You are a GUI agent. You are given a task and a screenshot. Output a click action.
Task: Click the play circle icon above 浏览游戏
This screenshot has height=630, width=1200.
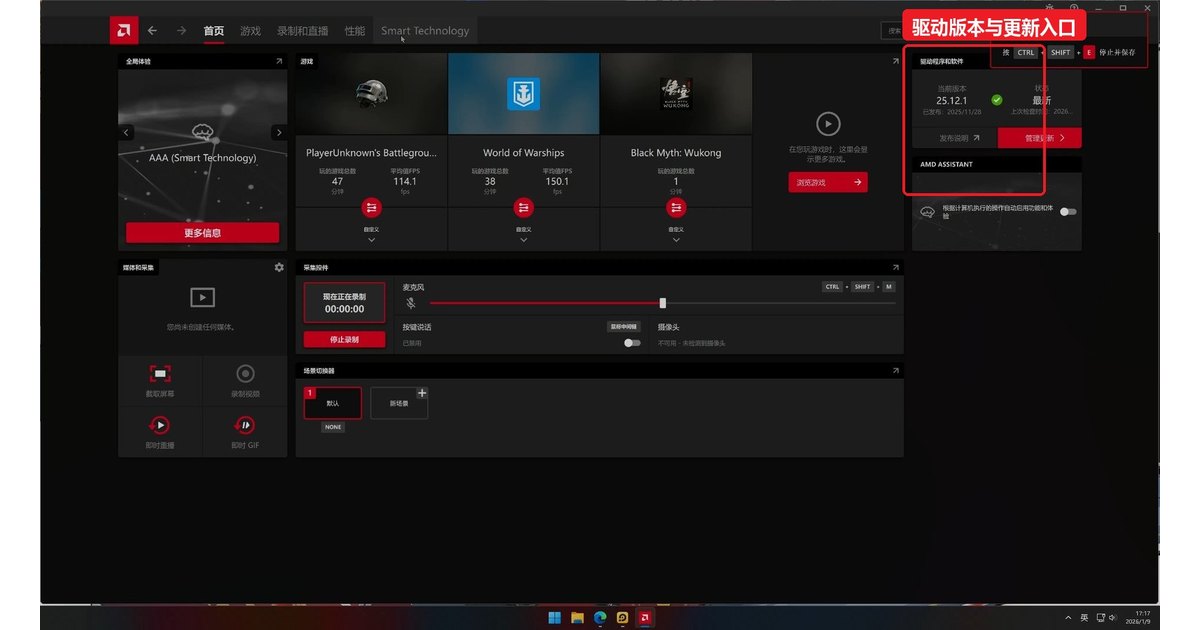[828, 124]
